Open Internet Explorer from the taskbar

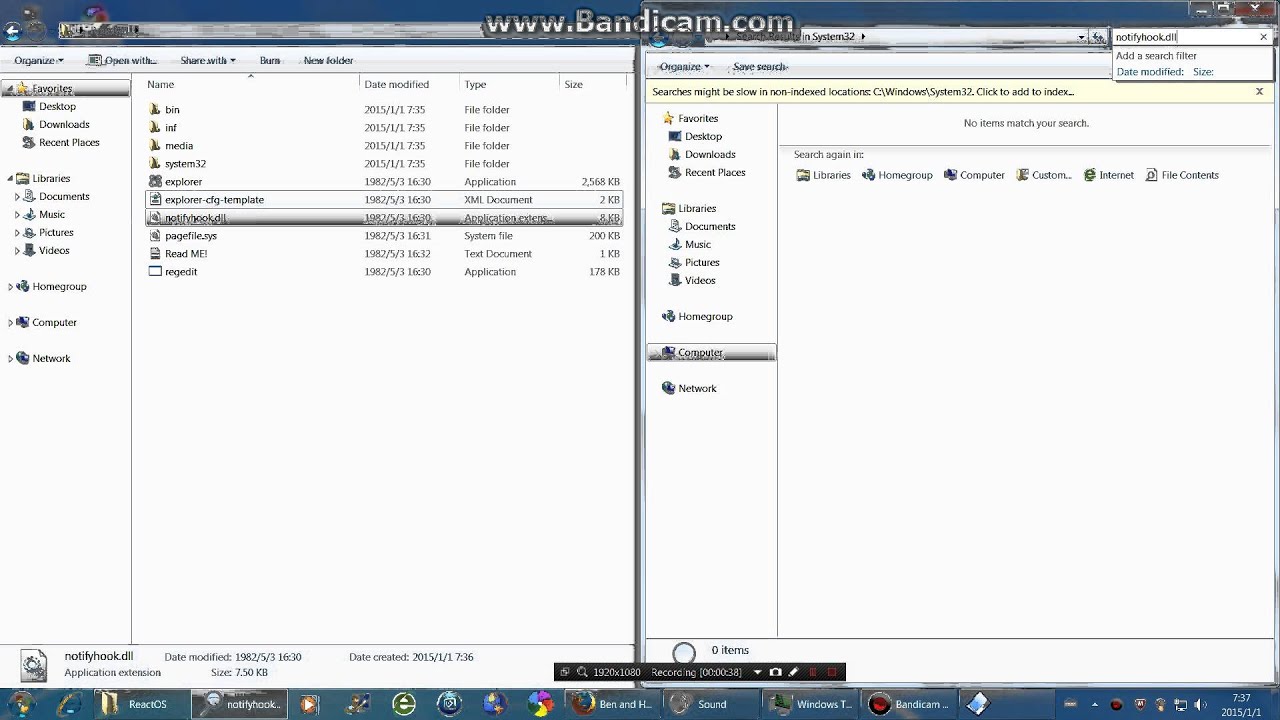click(69, 704)
